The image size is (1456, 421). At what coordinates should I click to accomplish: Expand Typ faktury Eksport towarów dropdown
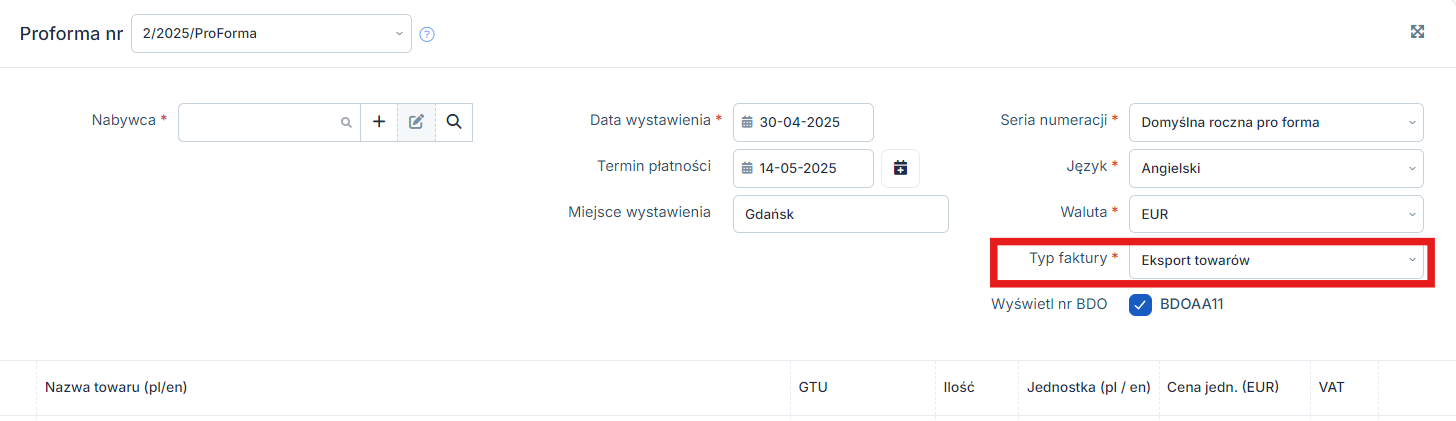pyautogui.click(x=1276, y=260)
